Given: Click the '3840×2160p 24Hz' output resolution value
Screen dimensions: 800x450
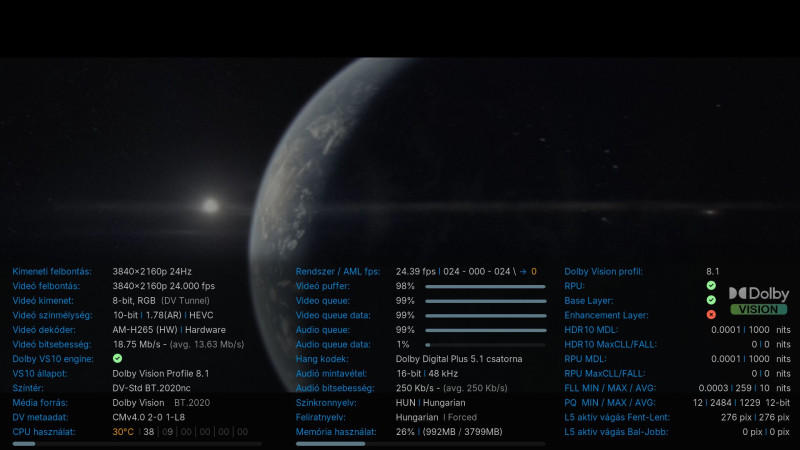Looking at the screenshot, I should pos(152,271).
